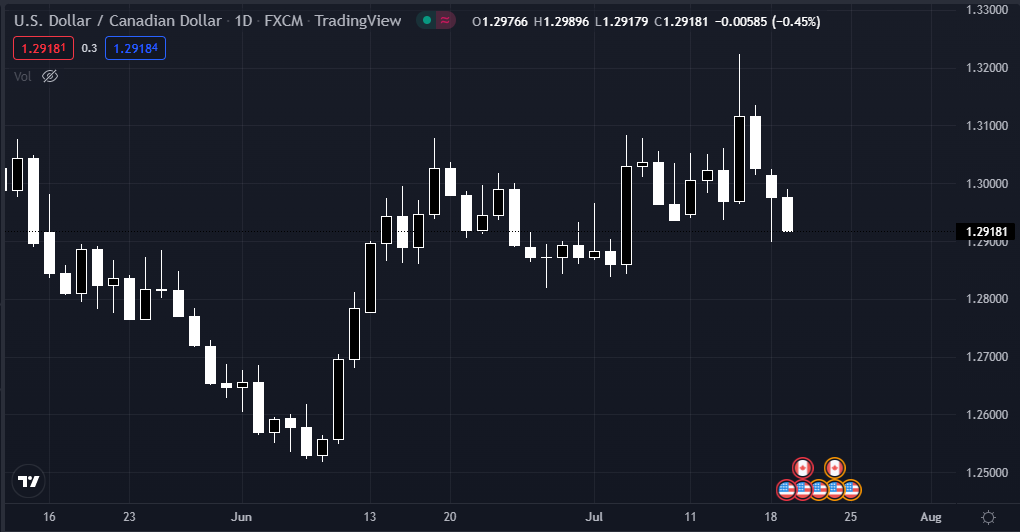Open the red-ringed Canada flag economic event
The height and width of the screenshot is (532, 1020).
(803, 468)
